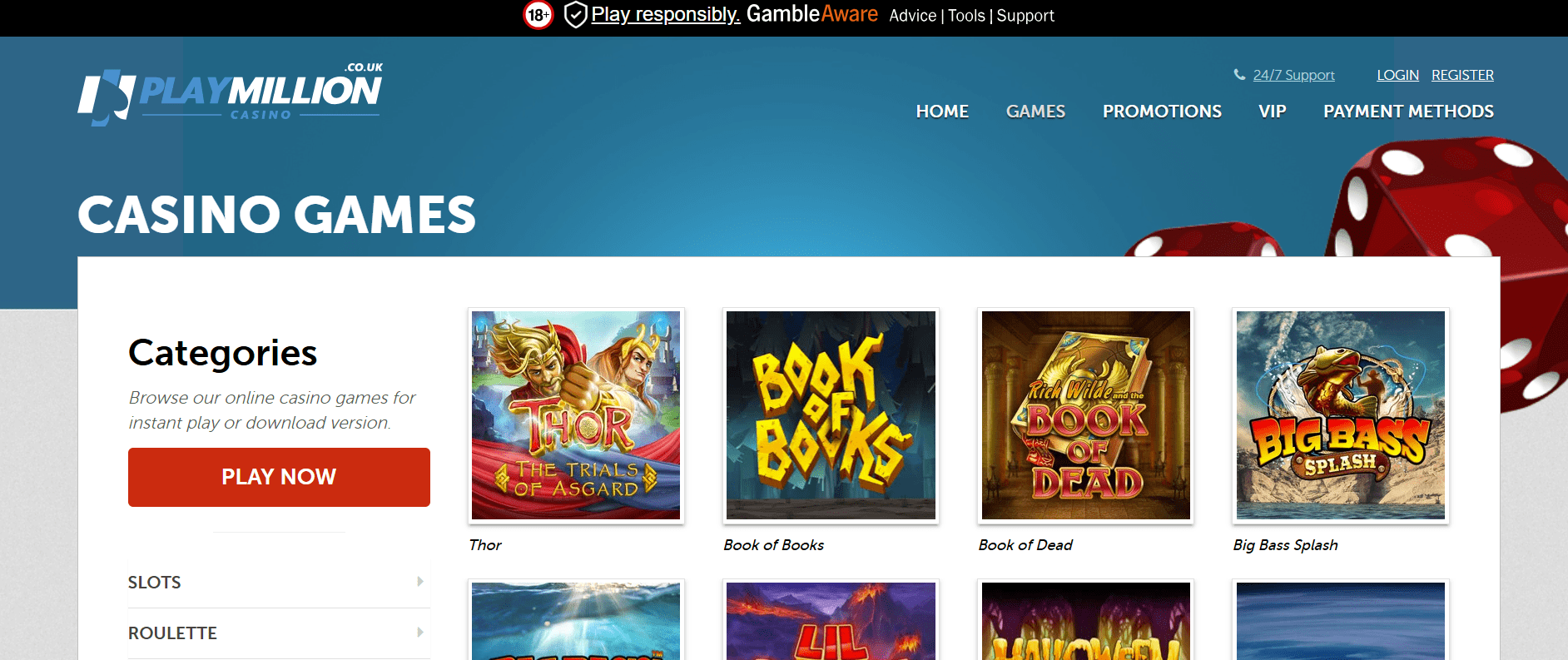
Task: Click the red PLAY NOW button
Action: [x=279, y=477]
